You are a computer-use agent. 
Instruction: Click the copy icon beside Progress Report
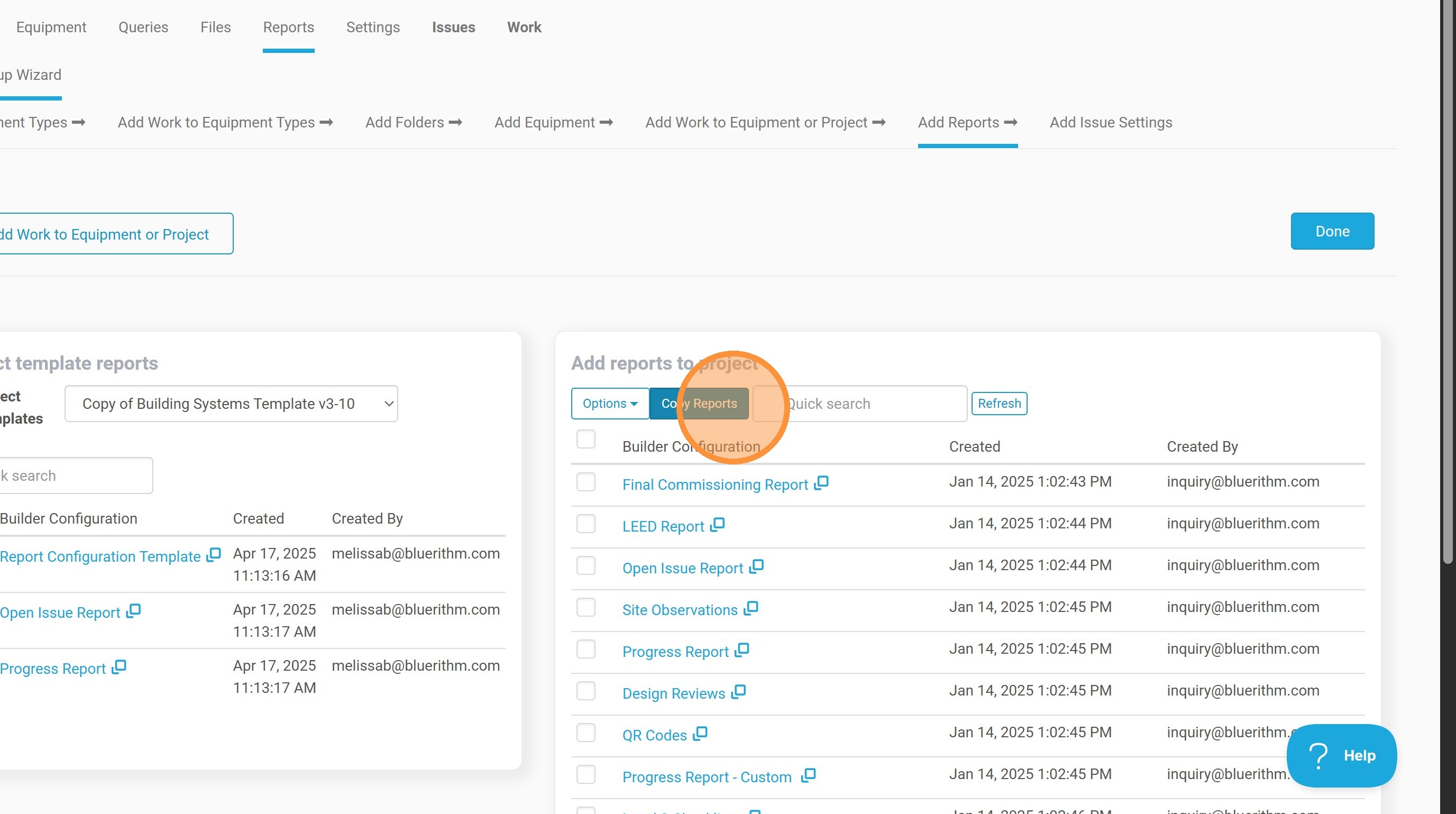(x=742, y=650)
